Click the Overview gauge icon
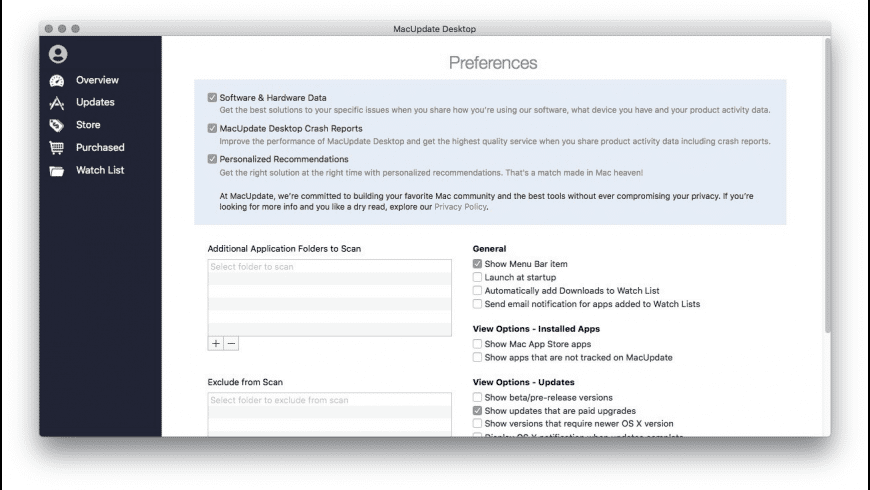Viewport: 870px width, 490px height. point(57,80)
